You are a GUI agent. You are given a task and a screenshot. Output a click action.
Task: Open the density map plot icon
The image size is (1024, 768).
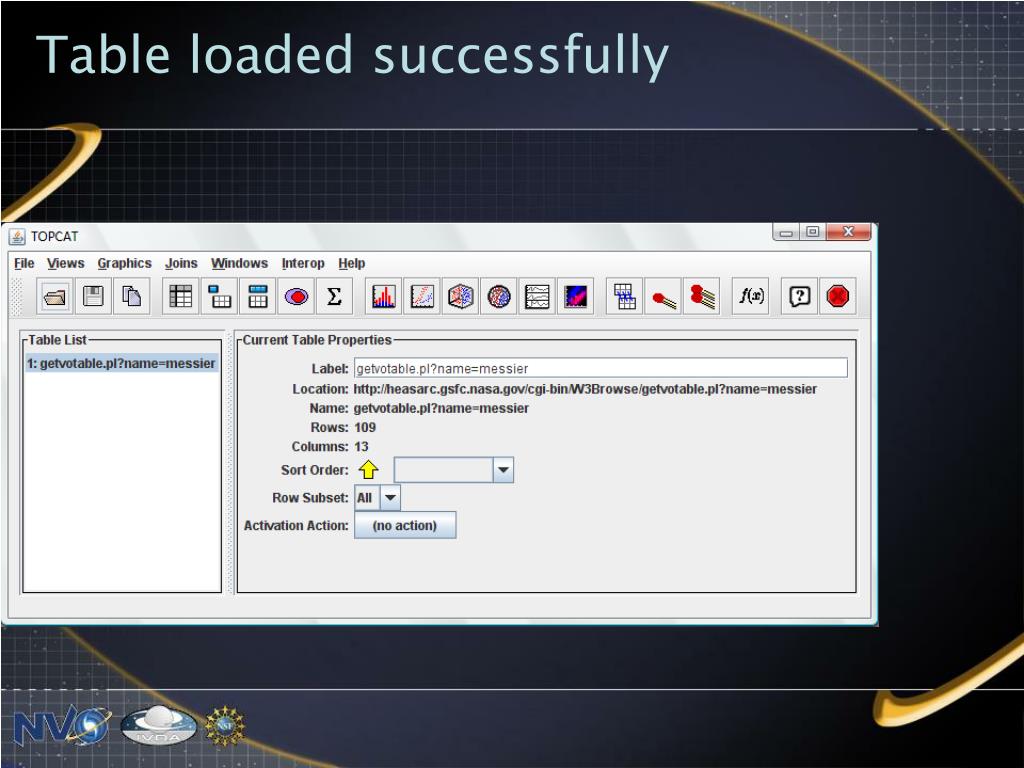pyautogui.click(x=575, y=297)
